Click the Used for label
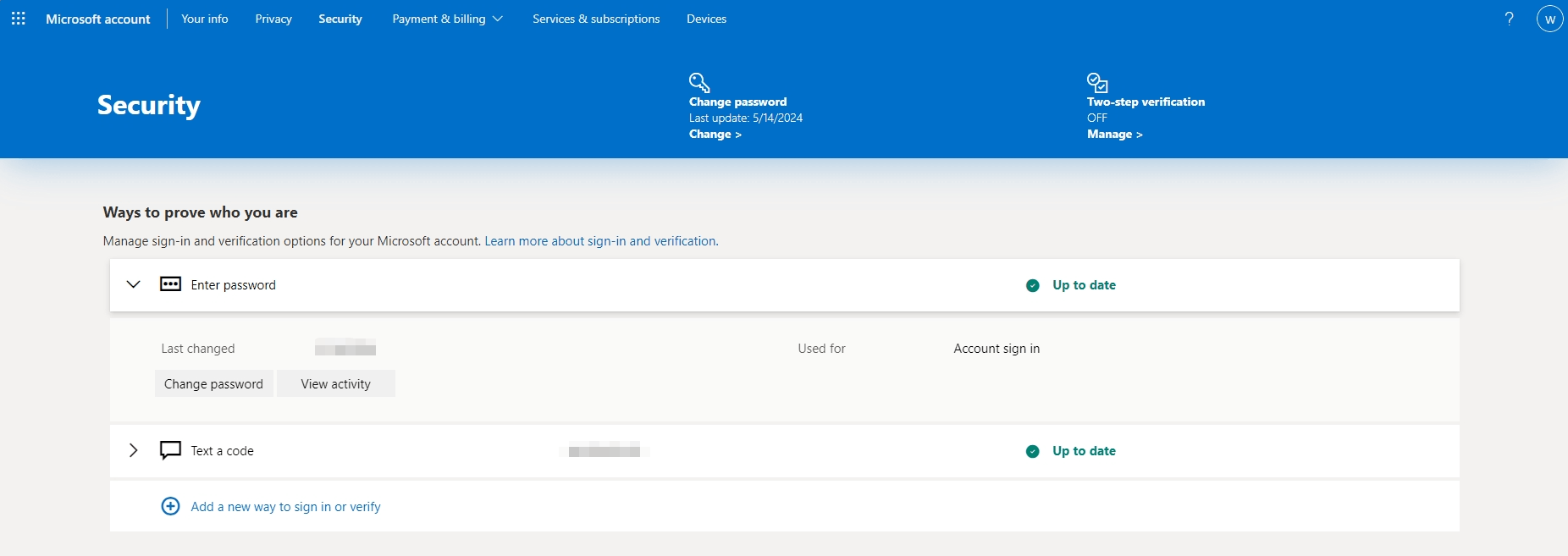Image resolution: width=1568 pixels, height=556 pixels. 821,349
